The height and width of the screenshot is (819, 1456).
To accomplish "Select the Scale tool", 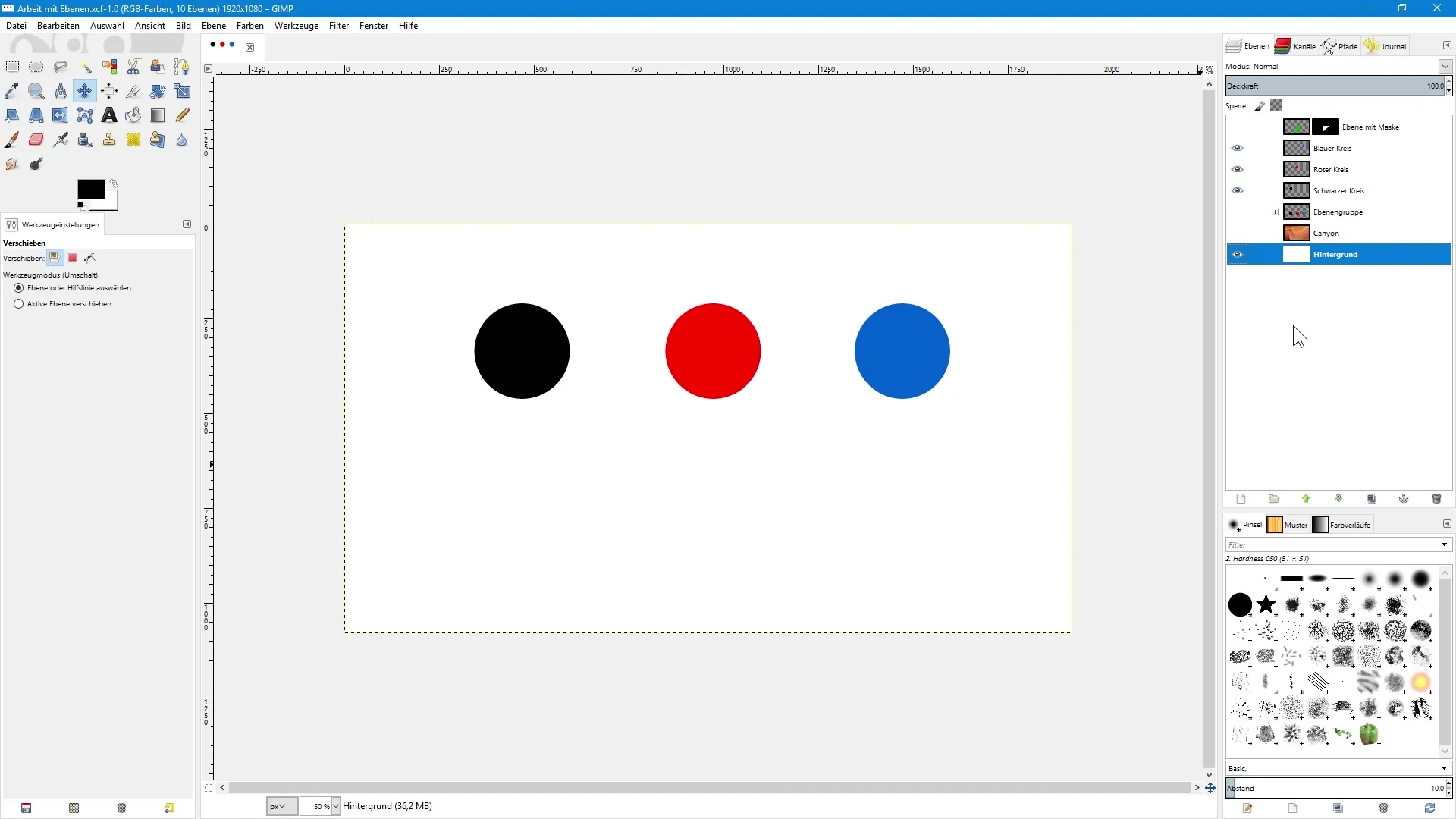I will point(182,91).
